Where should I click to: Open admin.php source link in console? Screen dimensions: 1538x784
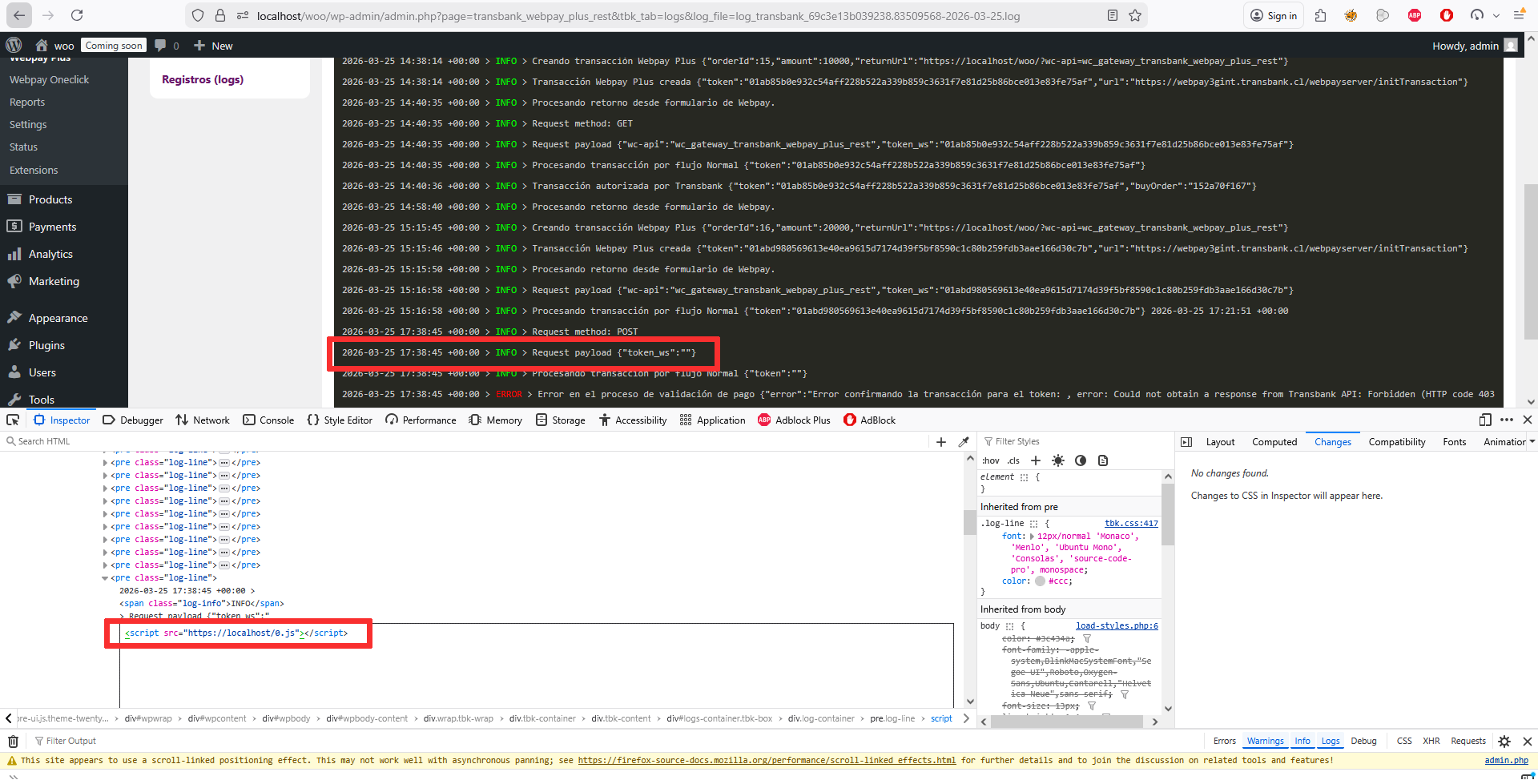(1506, 761)
